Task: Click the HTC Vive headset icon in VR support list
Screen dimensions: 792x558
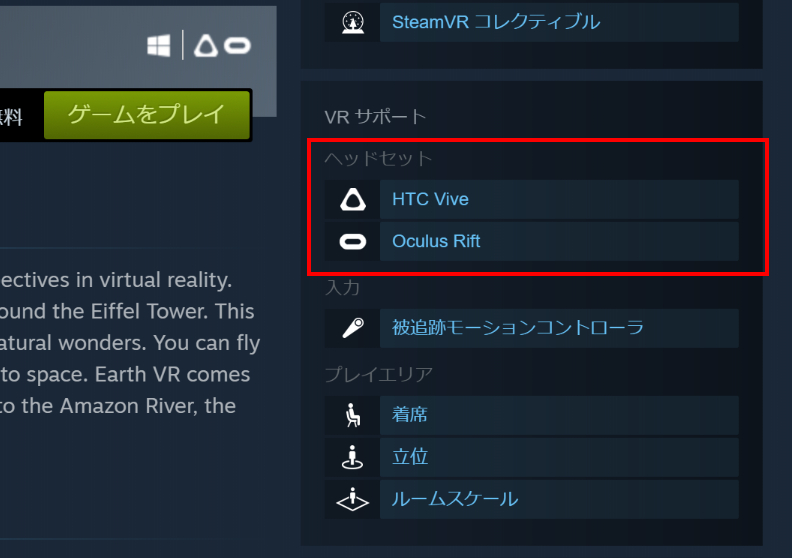Action: click(353, 199)
